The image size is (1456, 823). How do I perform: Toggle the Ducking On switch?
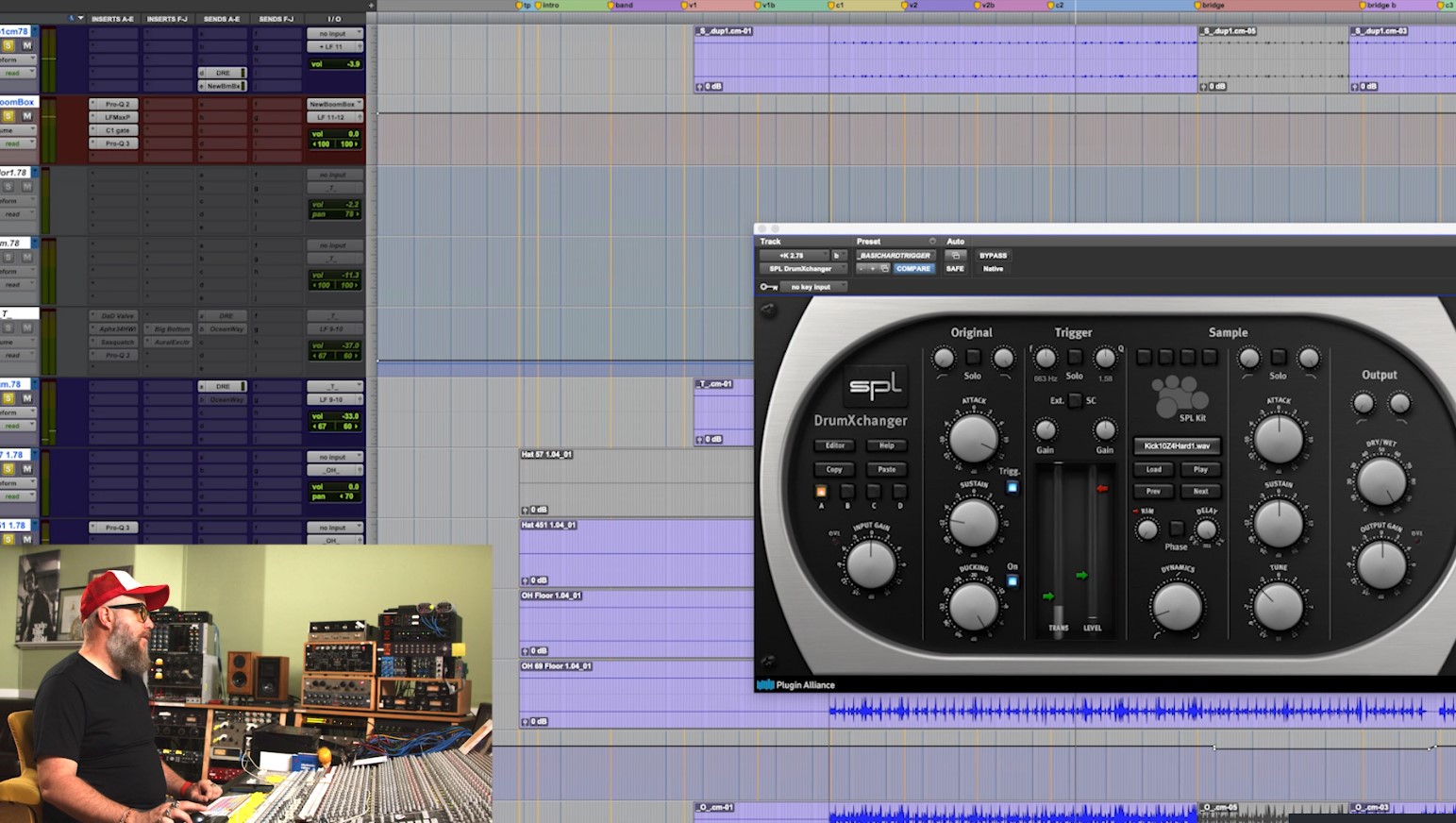pyautogui.click(x=1013, y=580)
